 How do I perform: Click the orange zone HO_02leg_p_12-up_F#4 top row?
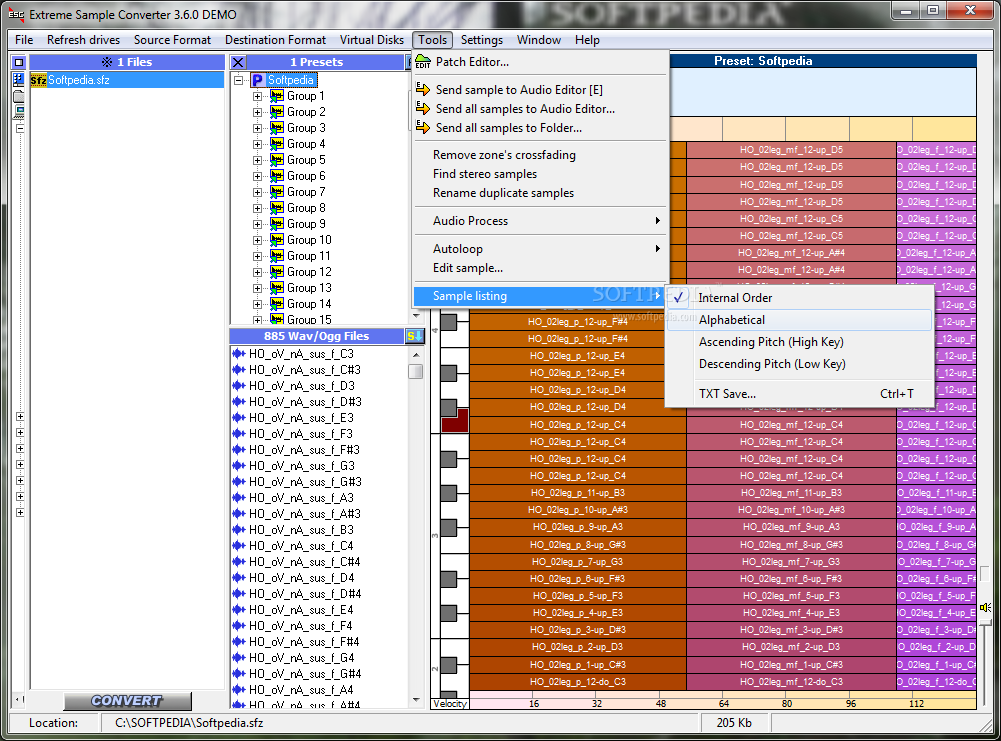(577, 322)
